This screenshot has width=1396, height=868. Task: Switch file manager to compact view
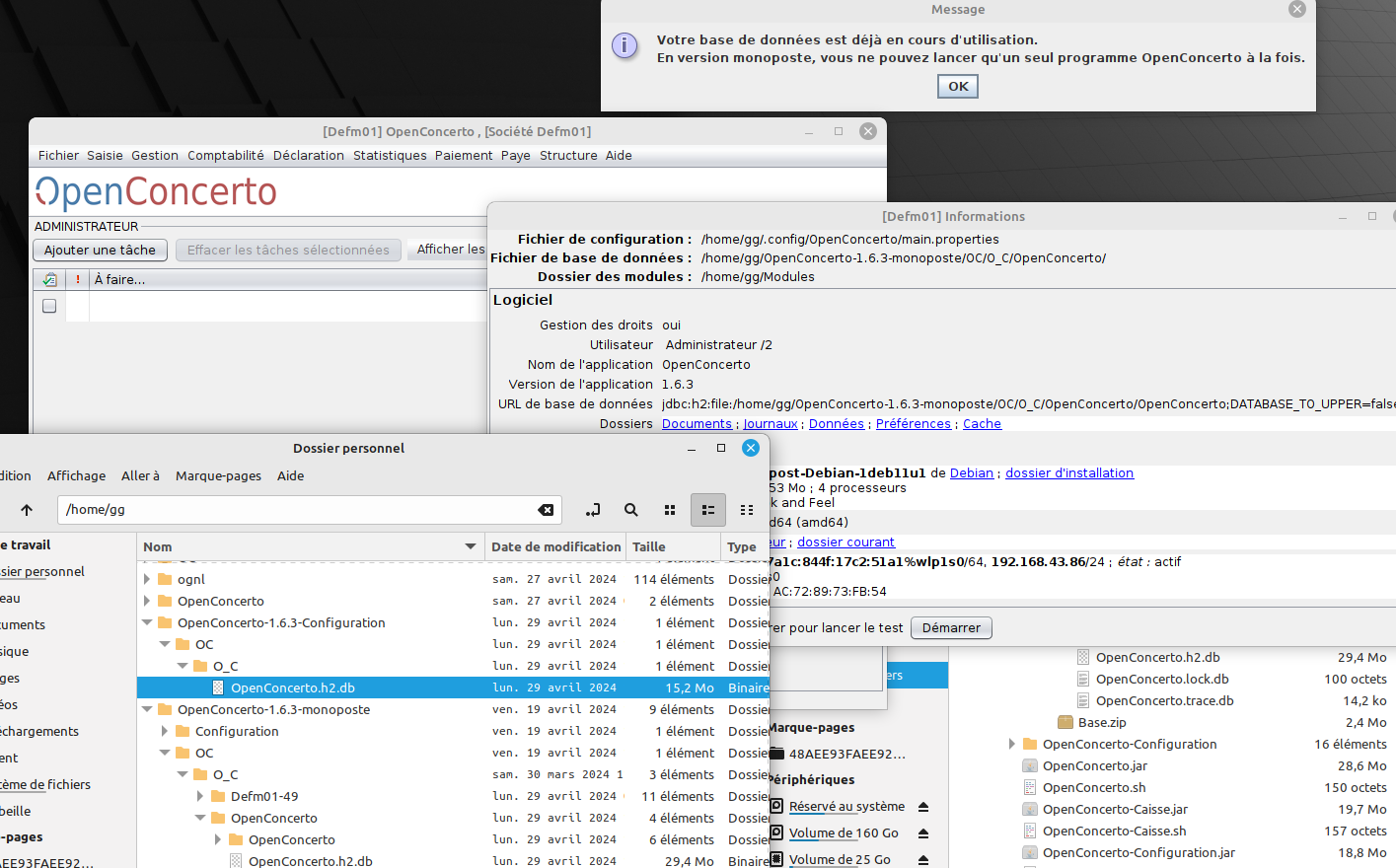747,510
